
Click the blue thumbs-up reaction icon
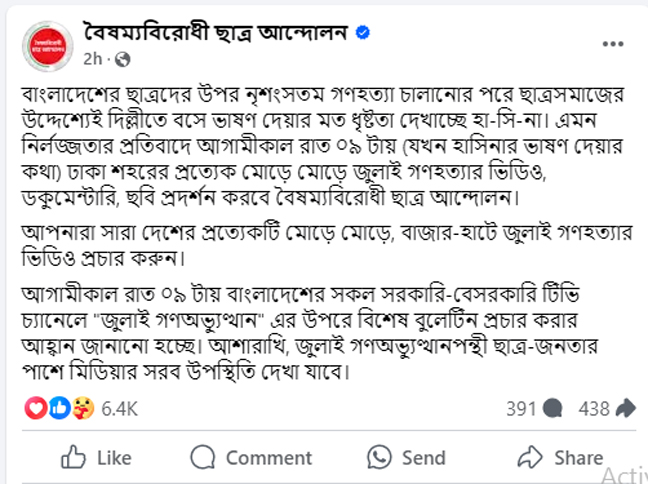[60, 408]
